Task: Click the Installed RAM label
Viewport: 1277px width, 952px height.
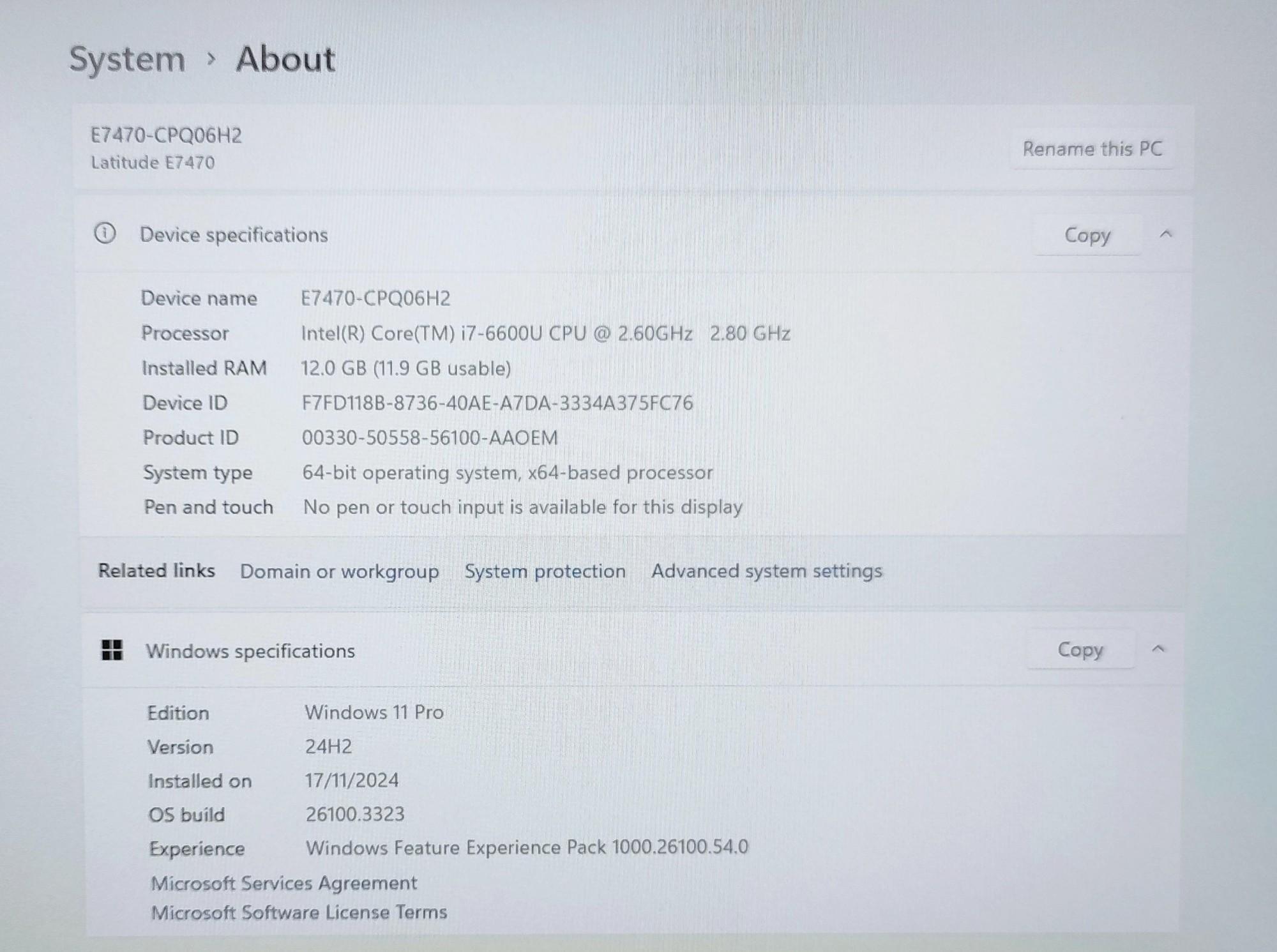Action: [204, 368]
